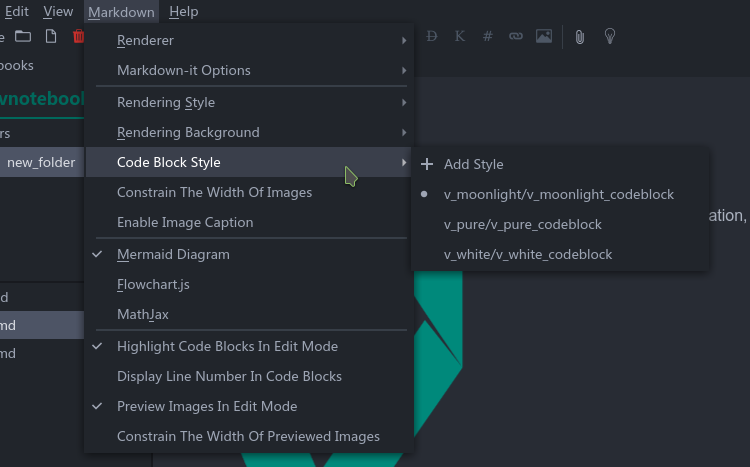
Task: Turn off Preview Images In Edit Mode
Action: [249, 406]
